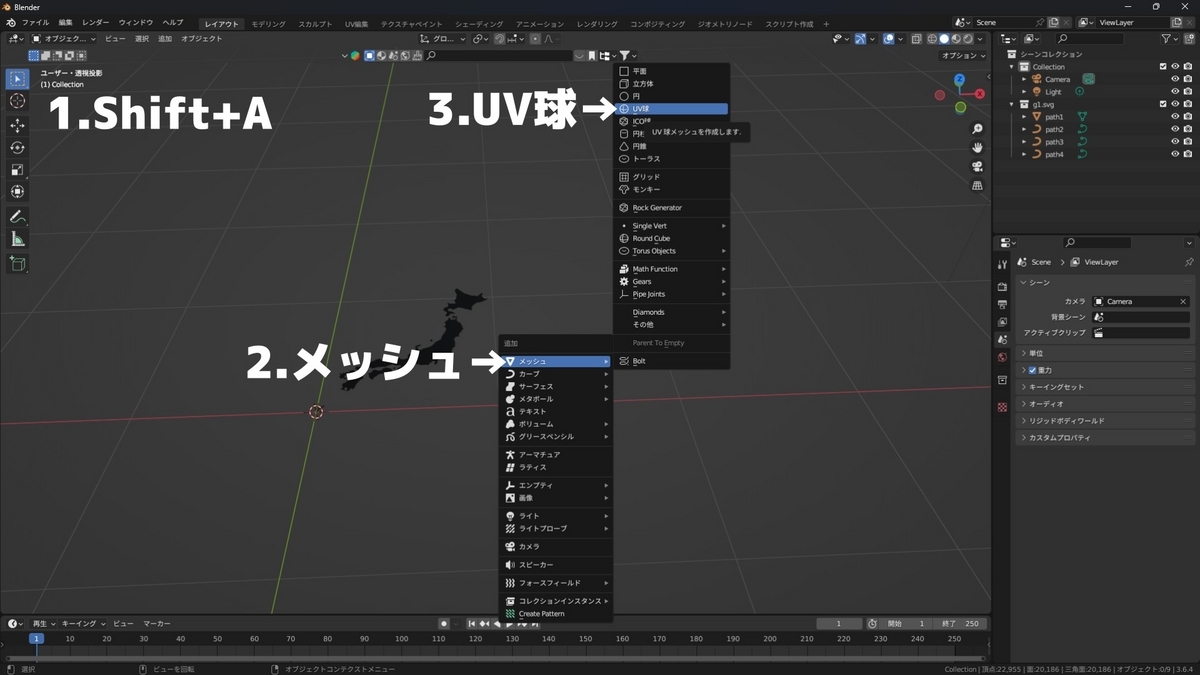Select the Annotate tool

pyautogui.click(x=16, y=216)
